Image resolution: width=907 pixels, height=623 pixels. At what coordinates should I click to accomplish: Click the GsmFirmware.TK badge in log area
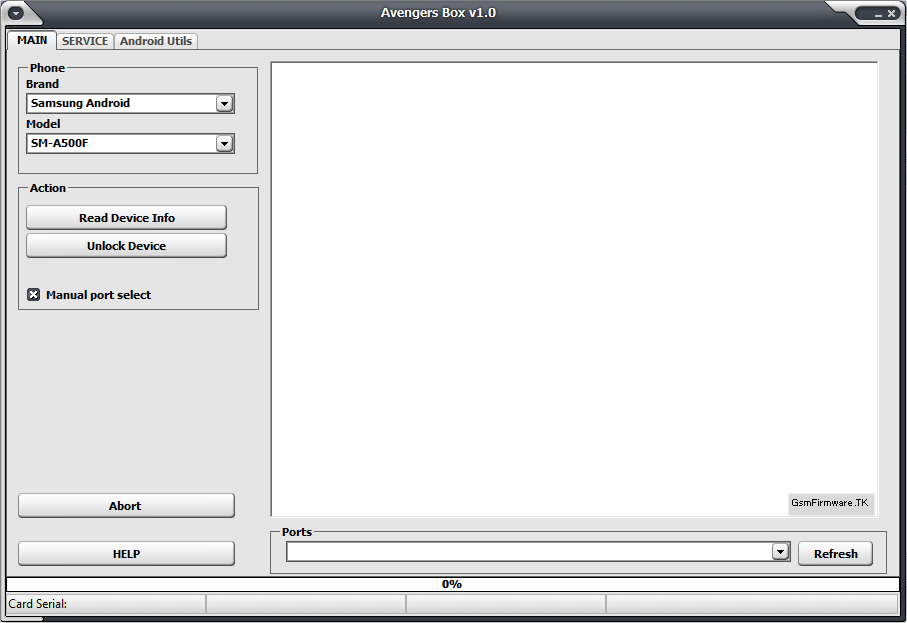click(x=831, y=504)
